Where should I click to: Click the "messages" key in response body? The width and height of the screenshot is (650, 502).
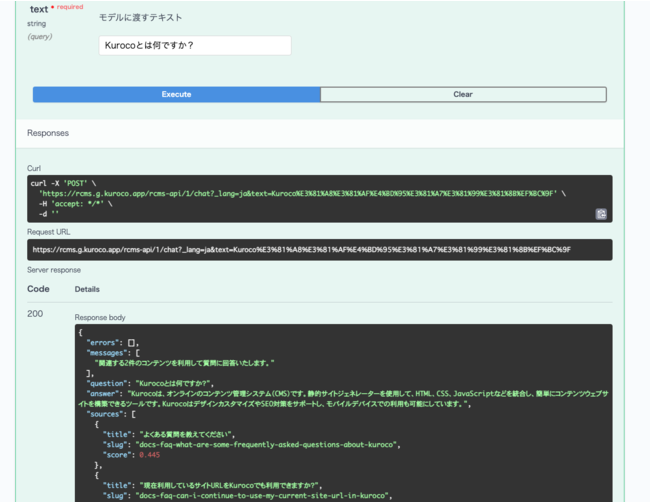click(x=110, y=353)
